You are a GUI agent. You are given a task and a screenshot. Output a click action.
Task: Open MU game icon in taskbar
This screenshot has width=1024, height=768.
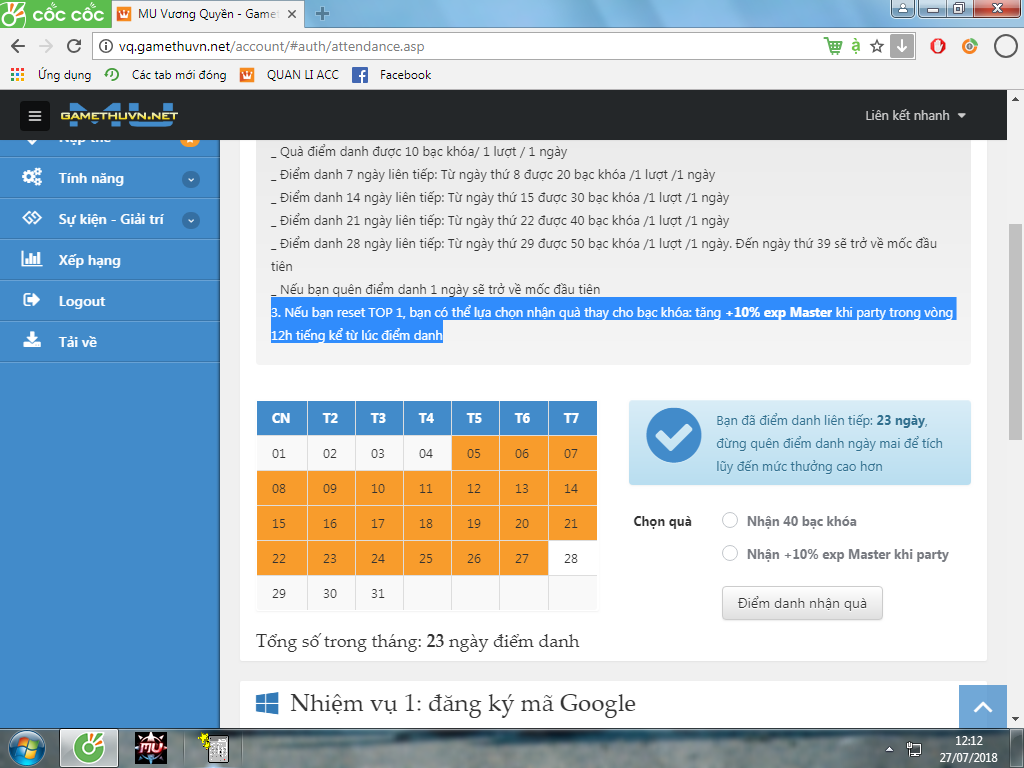tap(150, 747)
